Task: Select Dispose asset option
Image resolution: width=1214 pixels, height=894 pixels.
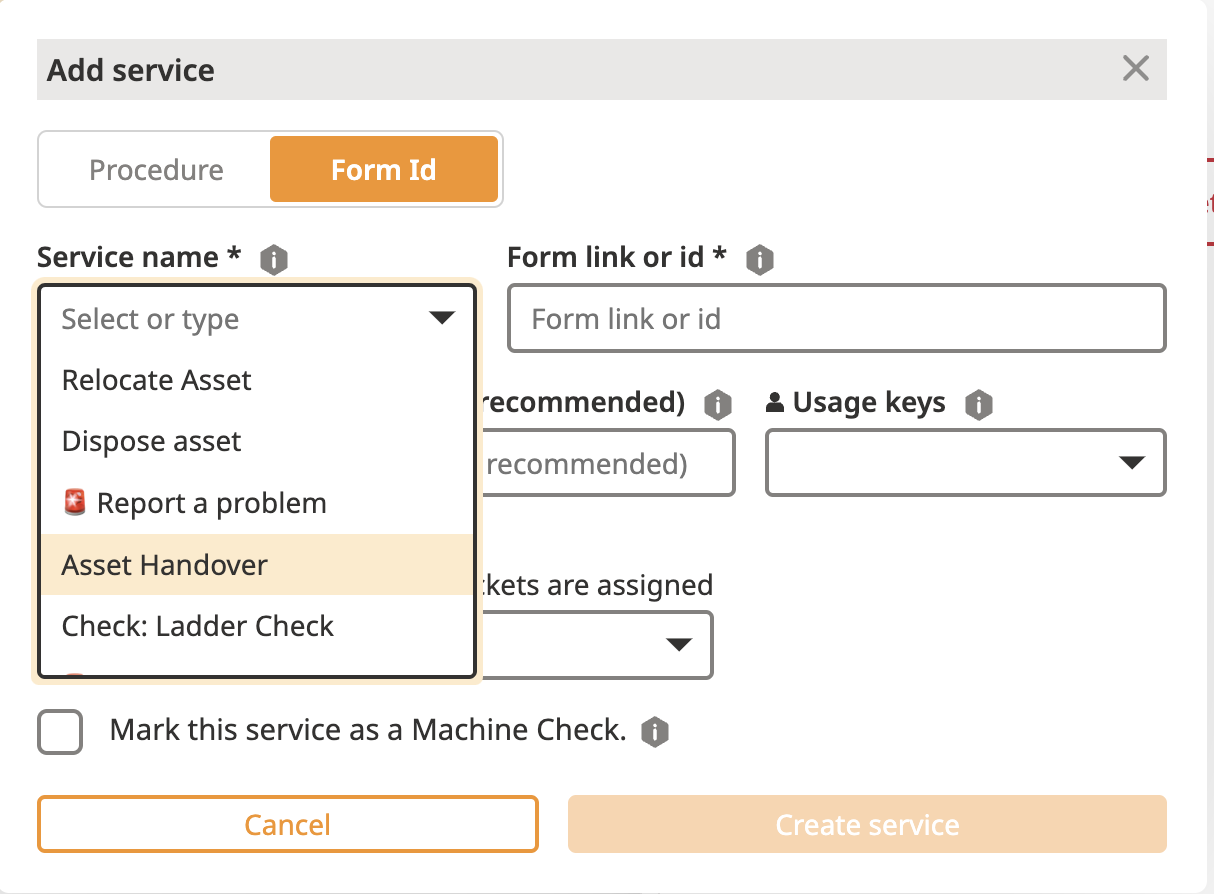Action: click(x=152, y=442)
